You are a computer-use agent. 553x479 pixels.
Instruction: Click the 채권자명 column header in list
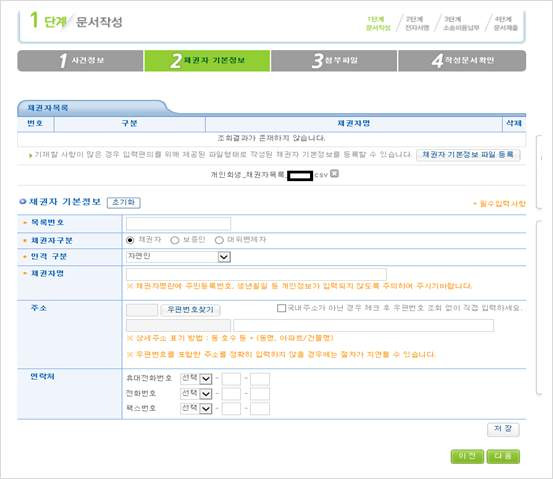coord(354,123)
